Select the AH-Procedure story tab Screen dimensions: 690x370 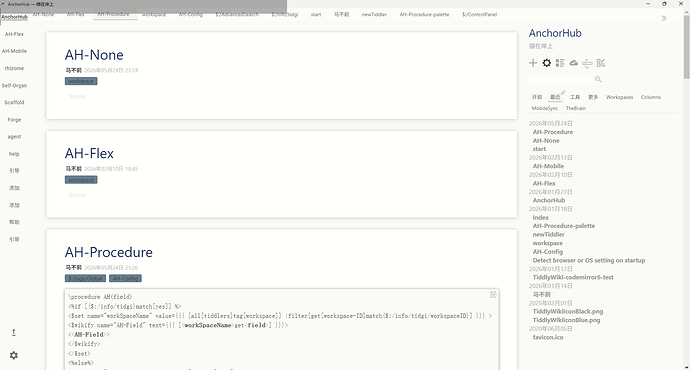point(114,14)
